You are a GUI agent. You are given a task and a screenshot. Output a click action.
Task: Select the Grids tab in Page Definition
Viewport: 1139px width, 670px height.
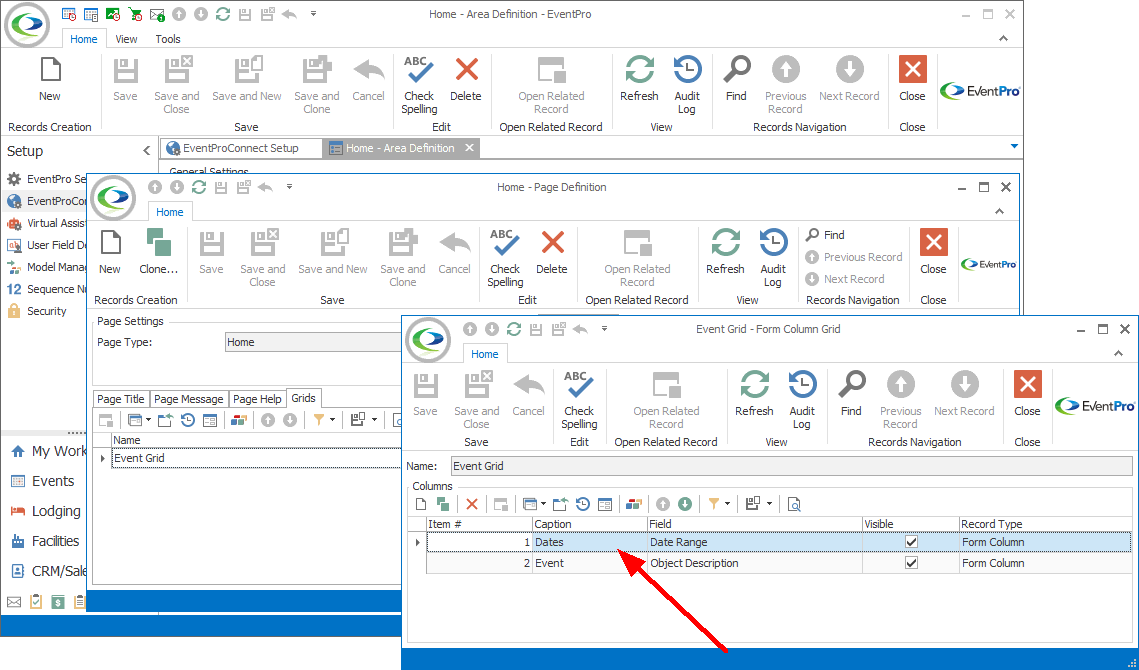(x=304, y=398)
